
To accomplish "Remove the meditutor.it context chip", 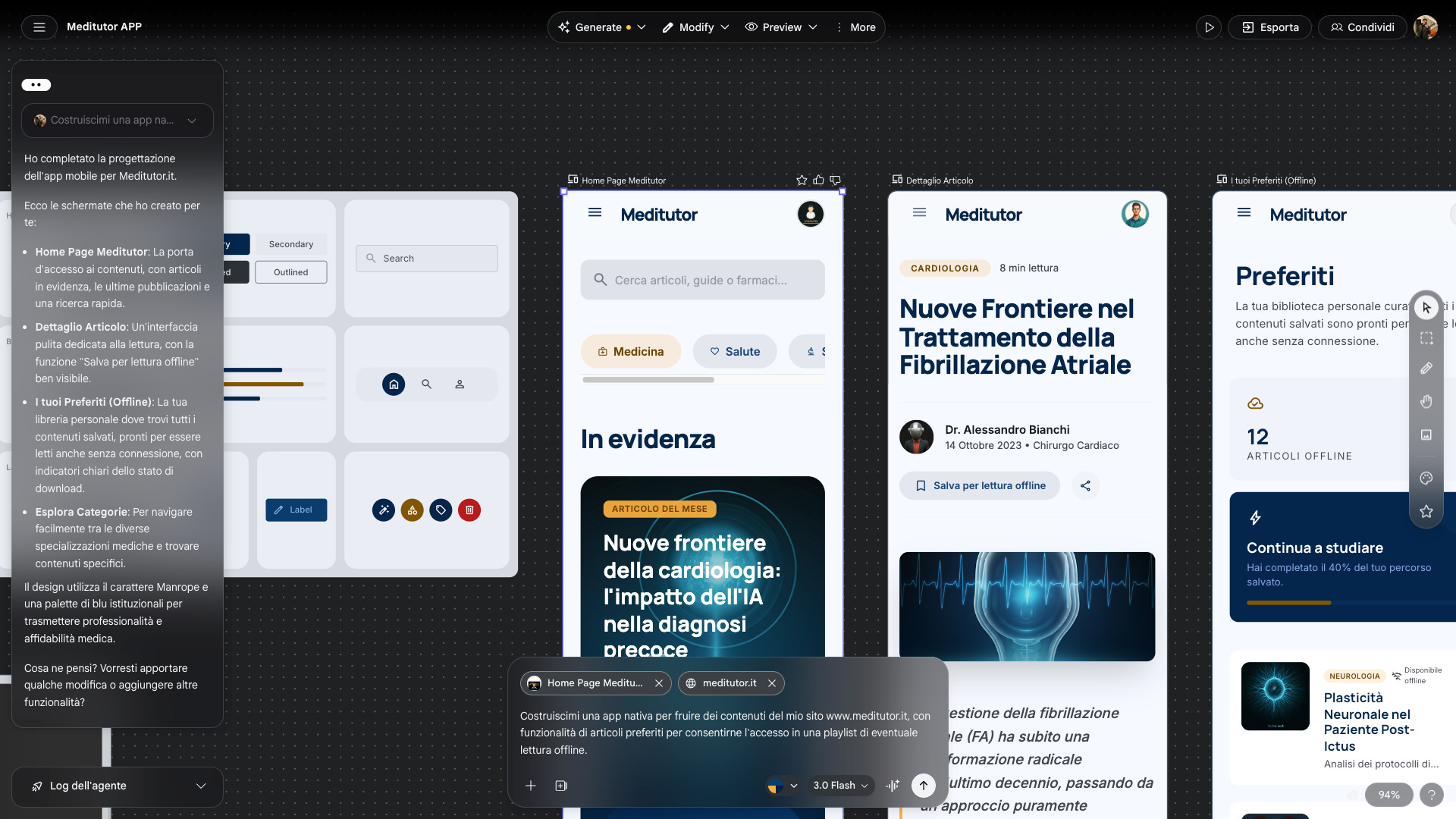I will coord(772,683).
